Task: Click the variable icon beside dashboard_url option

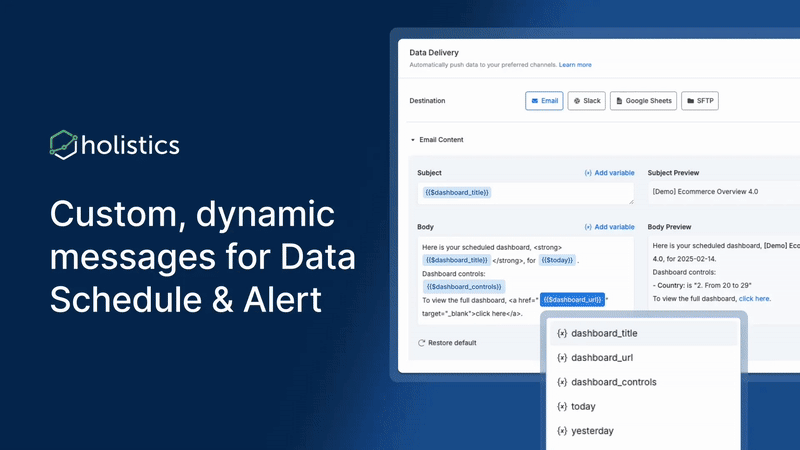Action: click(x=562, y=358)
